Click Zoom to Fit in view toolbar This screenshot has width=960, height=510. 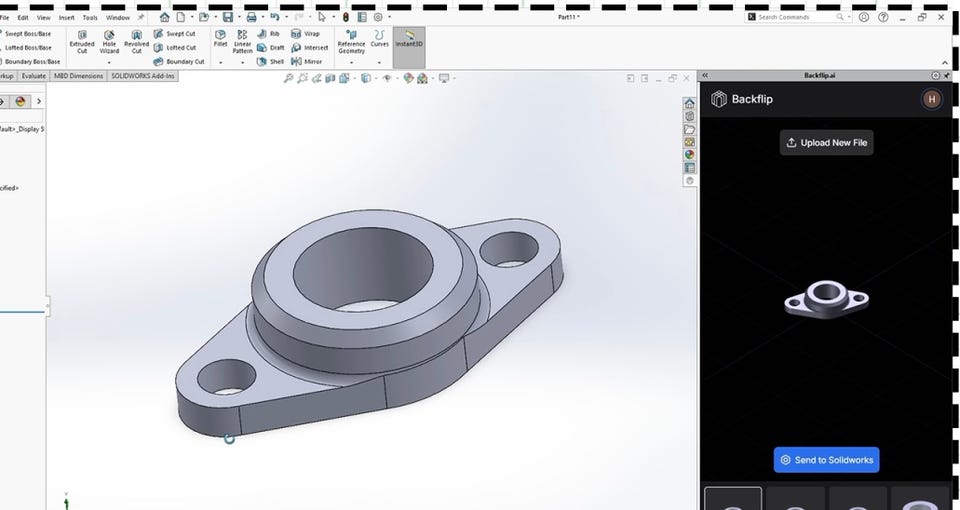(288, 78)
